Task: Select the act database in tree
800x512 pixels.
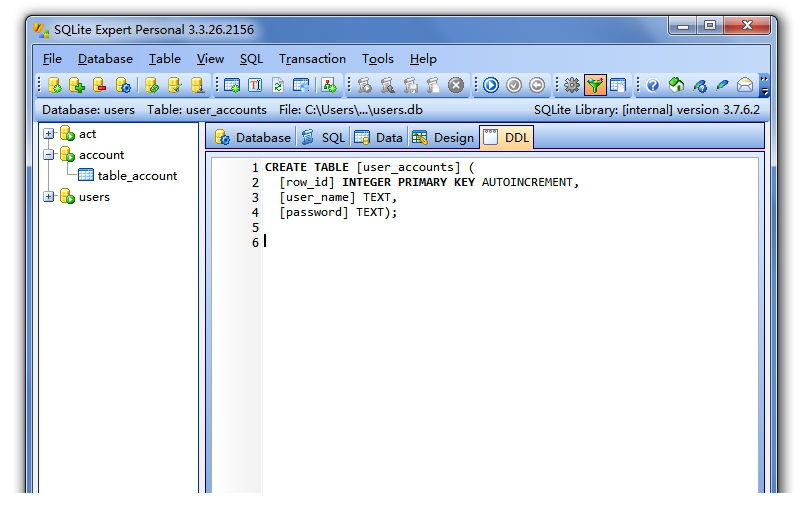Action: click(87, 134)
